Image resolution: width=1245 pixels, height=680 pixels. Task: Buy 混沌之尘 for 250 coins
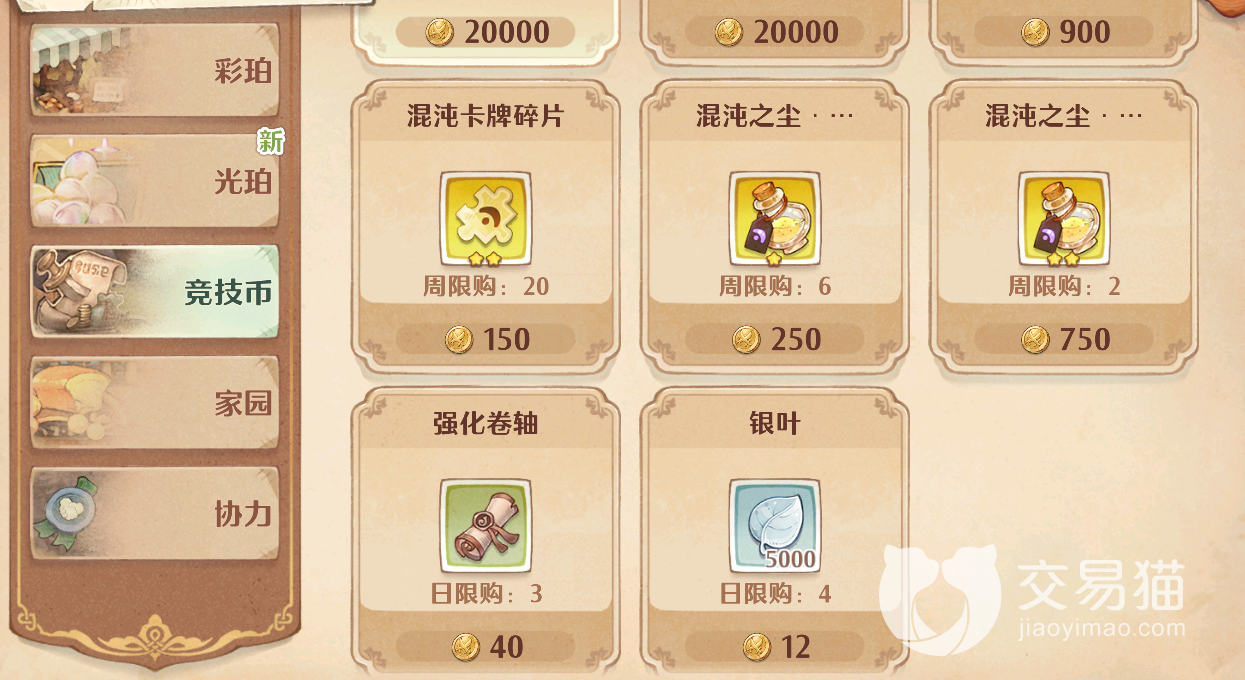tap(775, 339)
